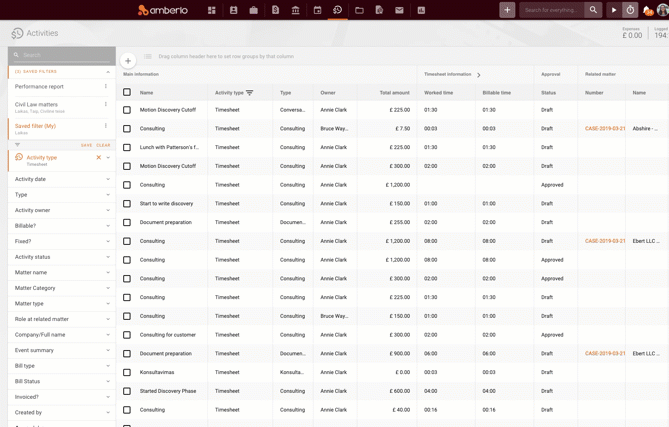
Task: Click the plus quick-add button in top bar
Action: (507, 10)
